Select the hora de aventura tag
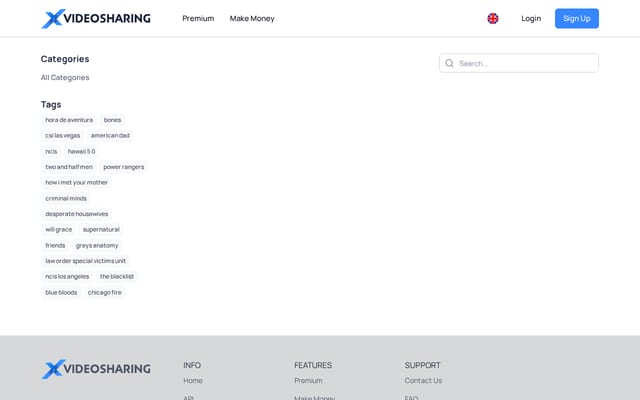The width and height of the screenshot is (640, 400). (x=69, y=120)
